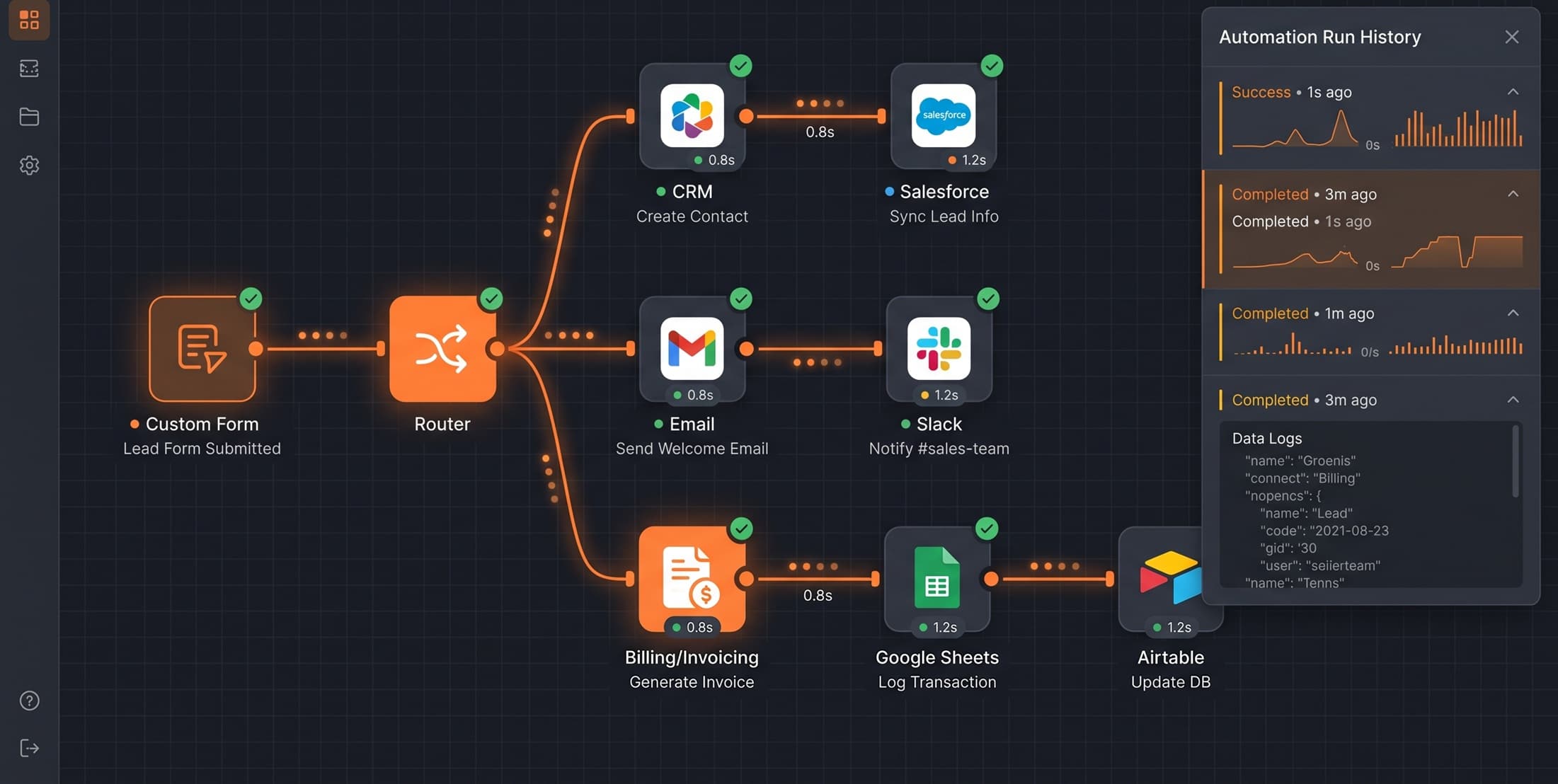Click the 0.8s label on Billing-Sheets link

818,596
